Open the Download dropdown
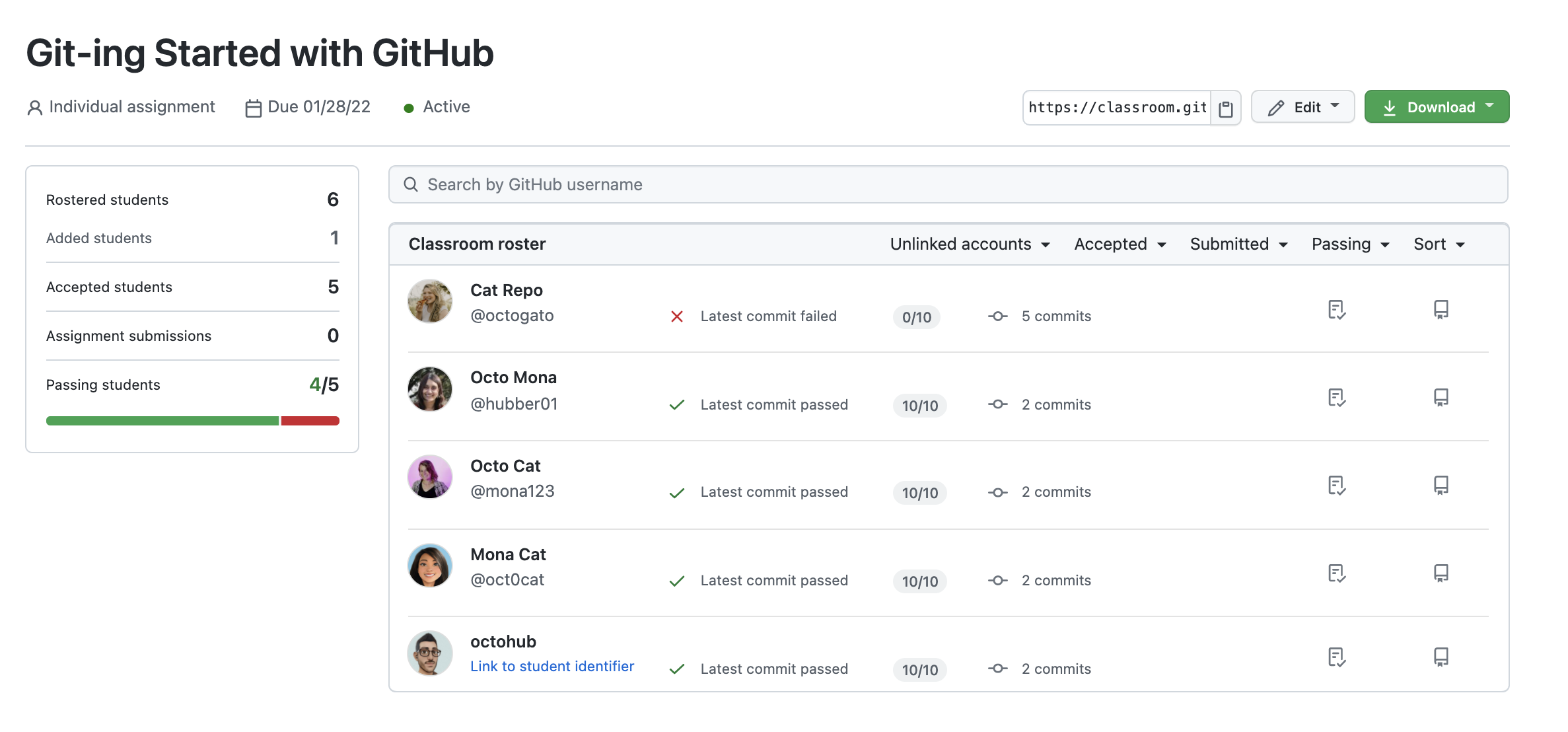The height and width of the screenshot is (732, 1568). click(x=1437, y=107)
